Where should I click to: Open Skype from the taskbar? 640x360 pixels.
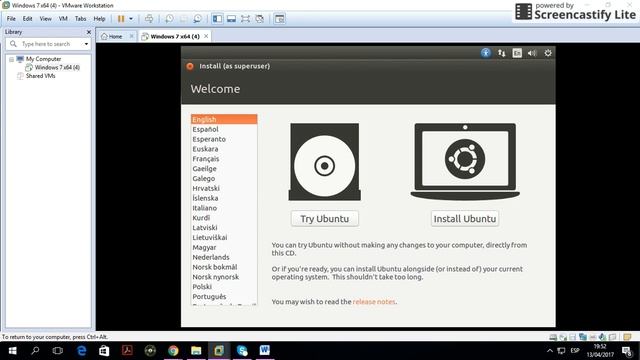pos(242,351)
